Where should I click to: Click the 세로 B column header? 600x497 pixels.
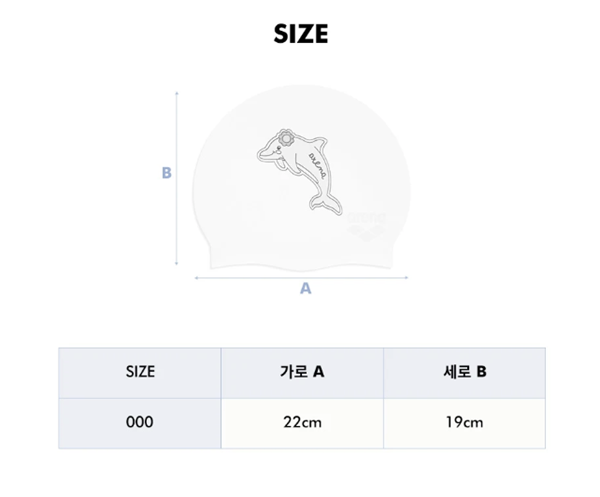463,372
